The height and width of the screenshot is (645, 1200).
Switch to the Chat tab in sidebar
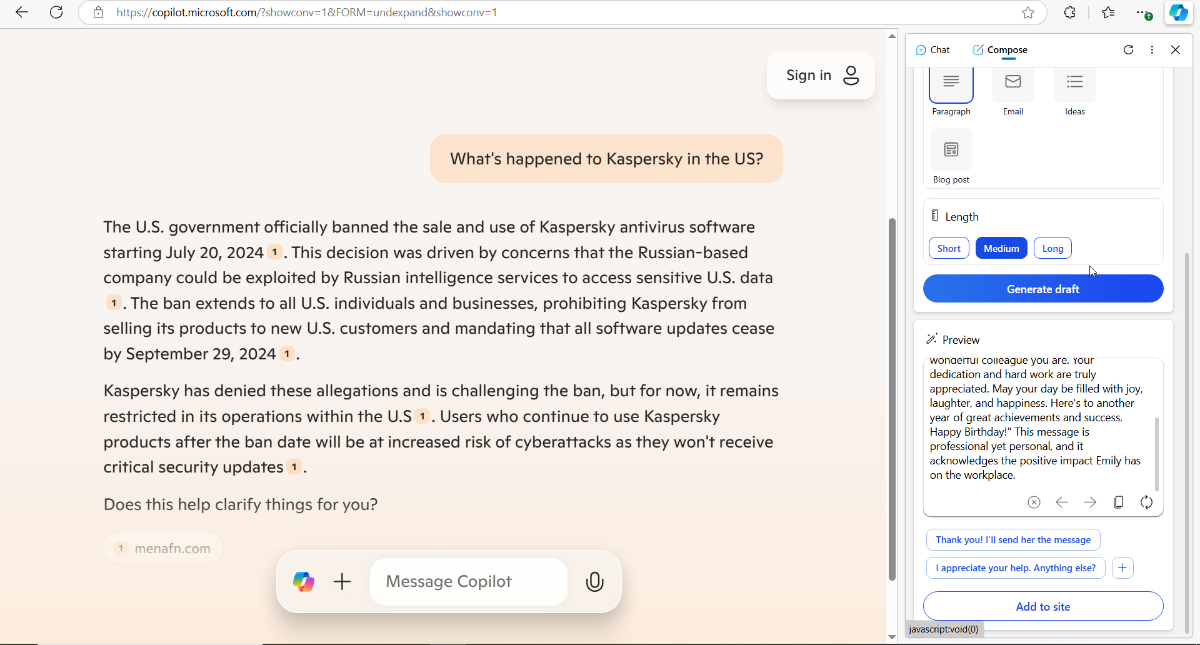click(933, 50)
